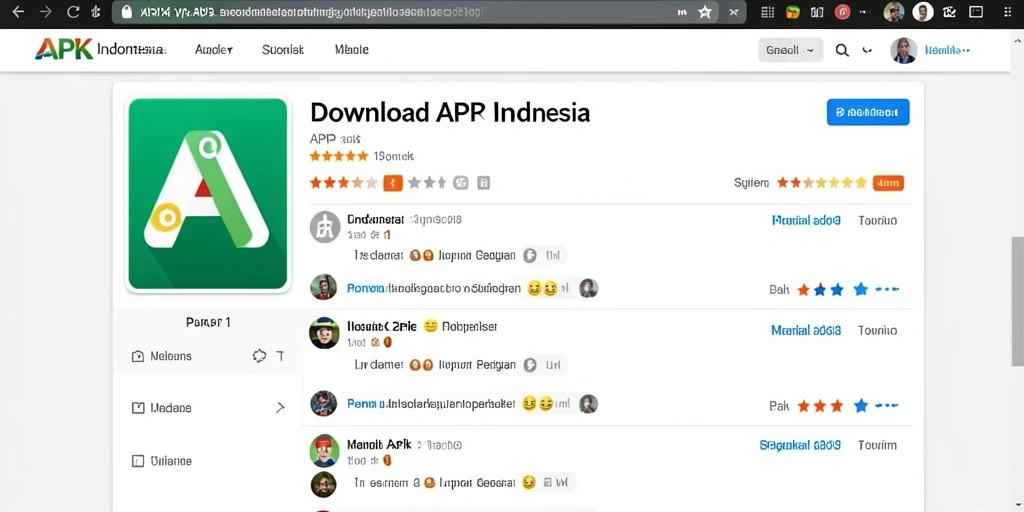Click grey G icon after "Iopron Perigan"
This screenshot has width=1024, height=512.
pyautogui.click(x=530, y=365)
